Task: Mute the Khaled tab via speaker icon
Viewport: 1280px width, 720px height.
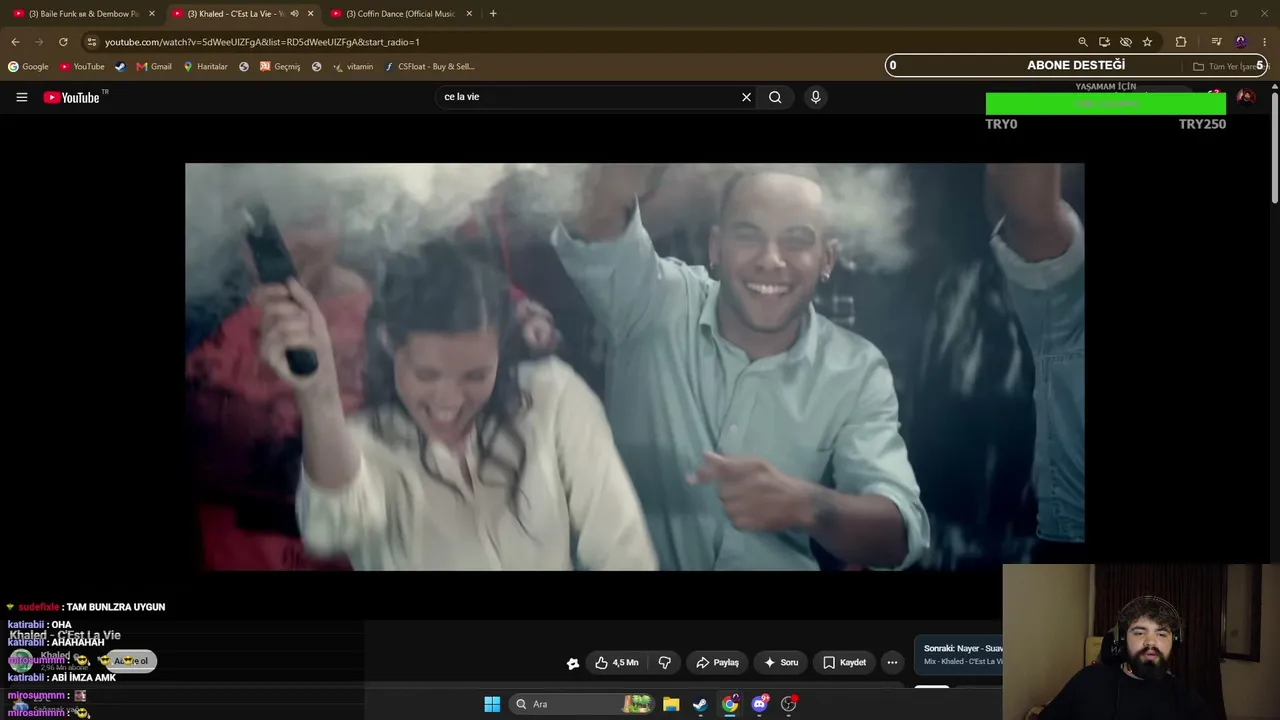Action: (x=294, y=14)
